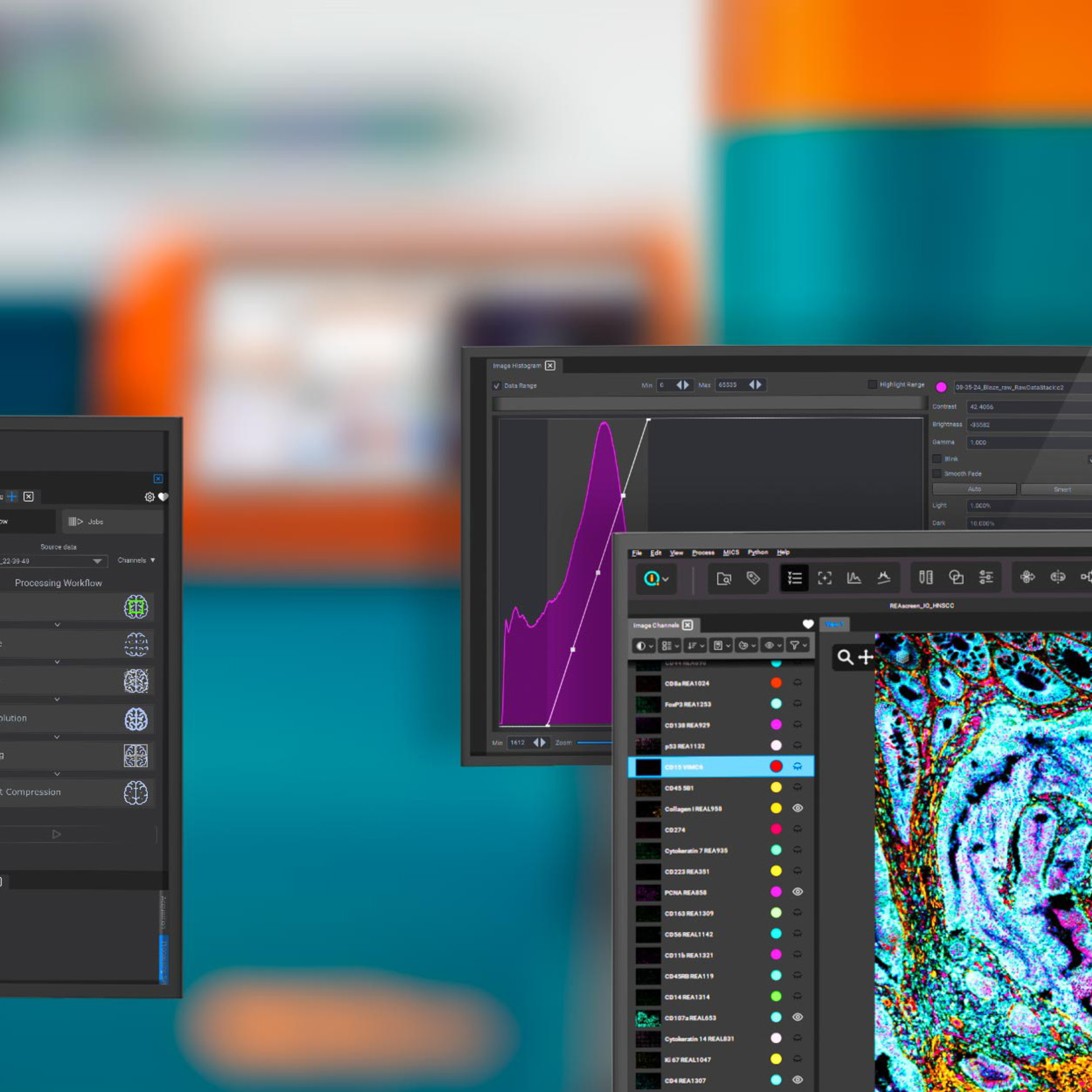Click the tag icon in main toolbar

(x=753, y=578)
